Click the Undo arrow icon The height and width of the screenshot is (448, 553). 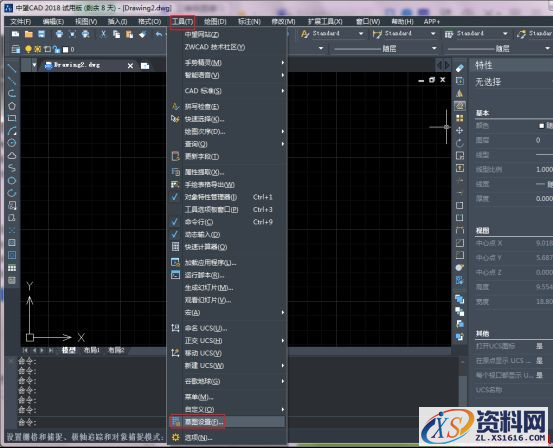159,34
